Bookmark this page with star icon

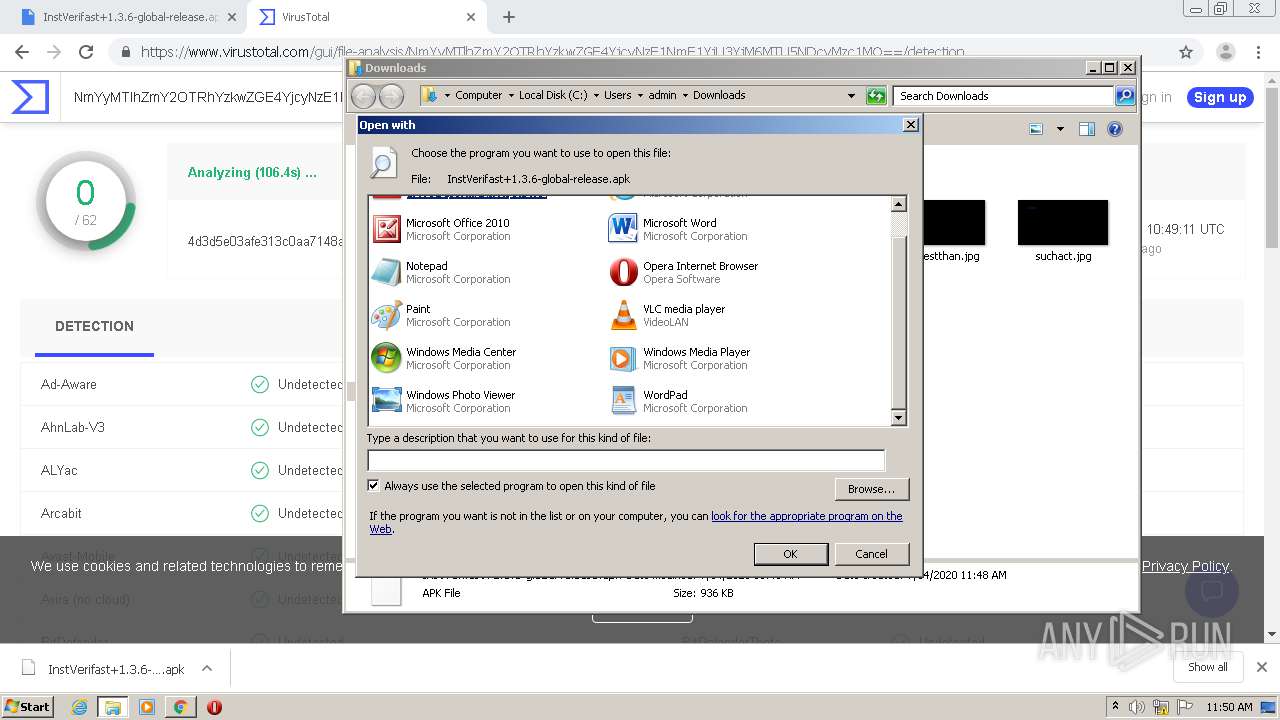[1186, 52]
